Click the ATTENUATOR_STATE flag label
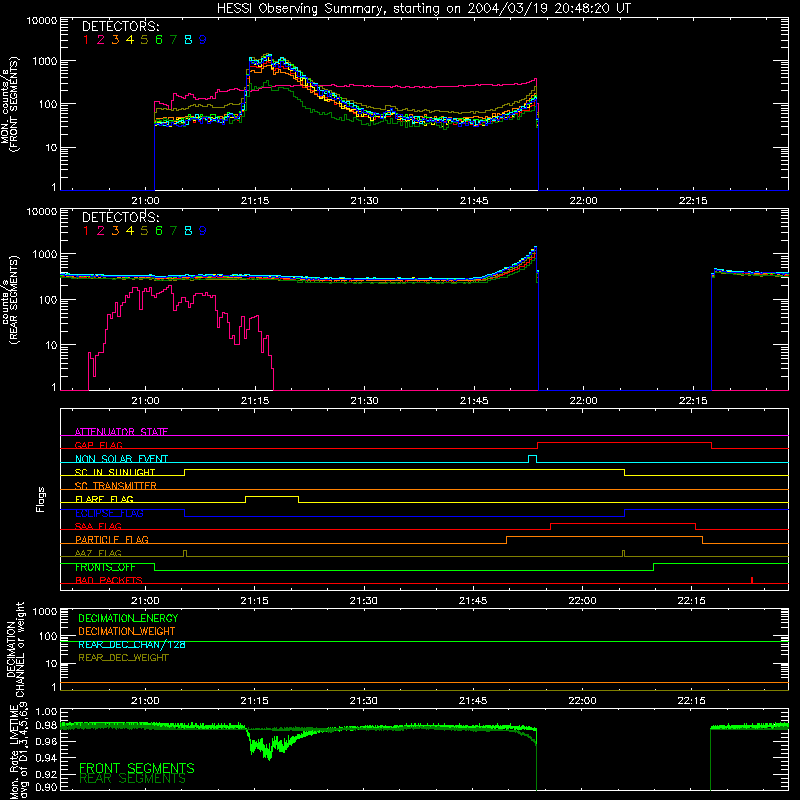Screen dimensions: 800x800 (121, 432)
